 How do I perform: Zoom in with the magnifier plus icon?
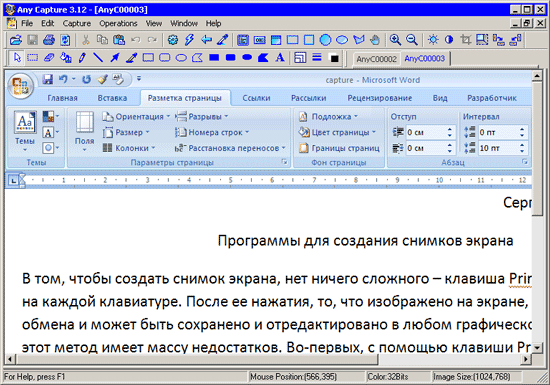point(395,40)
